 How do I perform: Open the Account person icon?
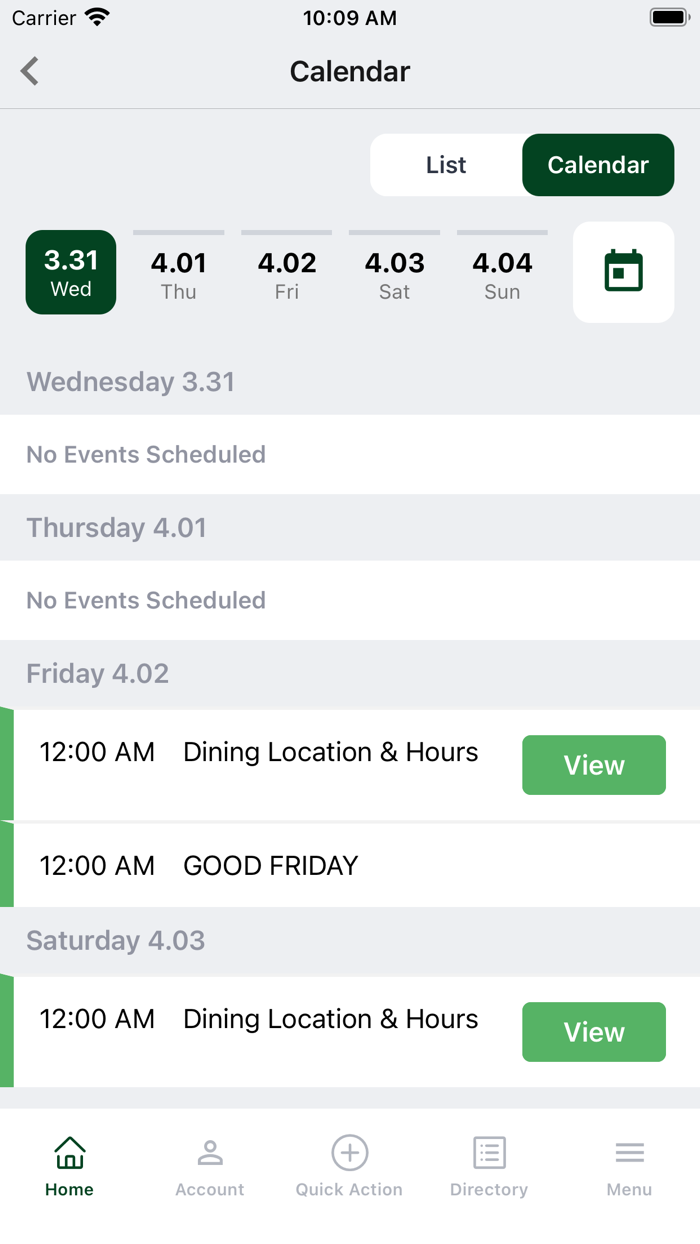pos(209,1153)
